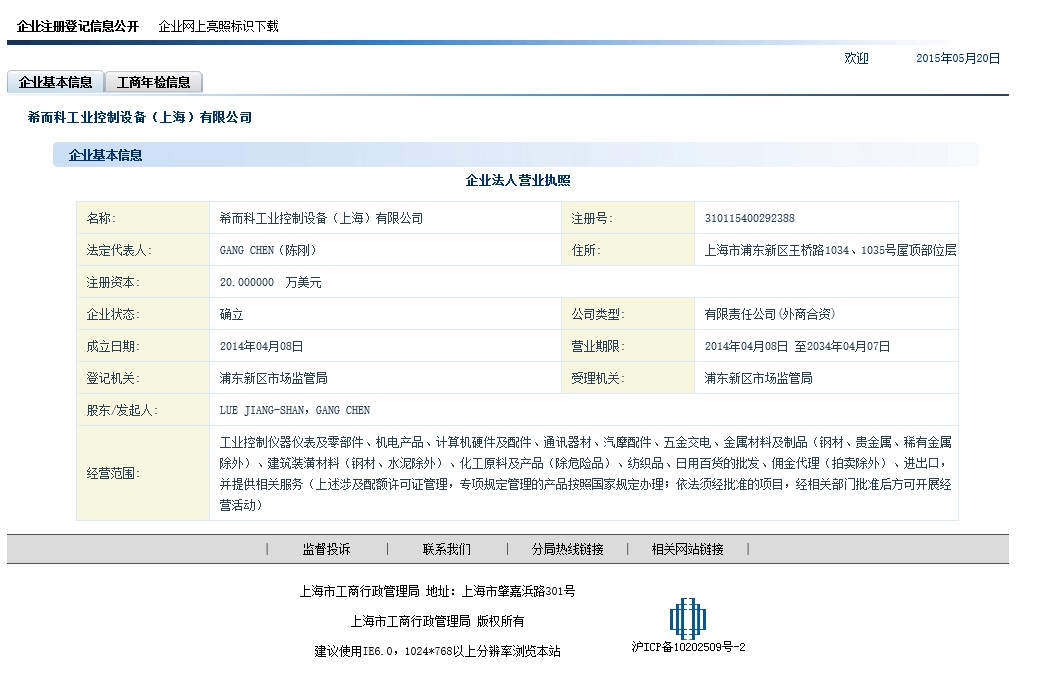
Task: Click the business scope paragraph starting 工业控制仪器仪表
Action: [x=585, y=473]
